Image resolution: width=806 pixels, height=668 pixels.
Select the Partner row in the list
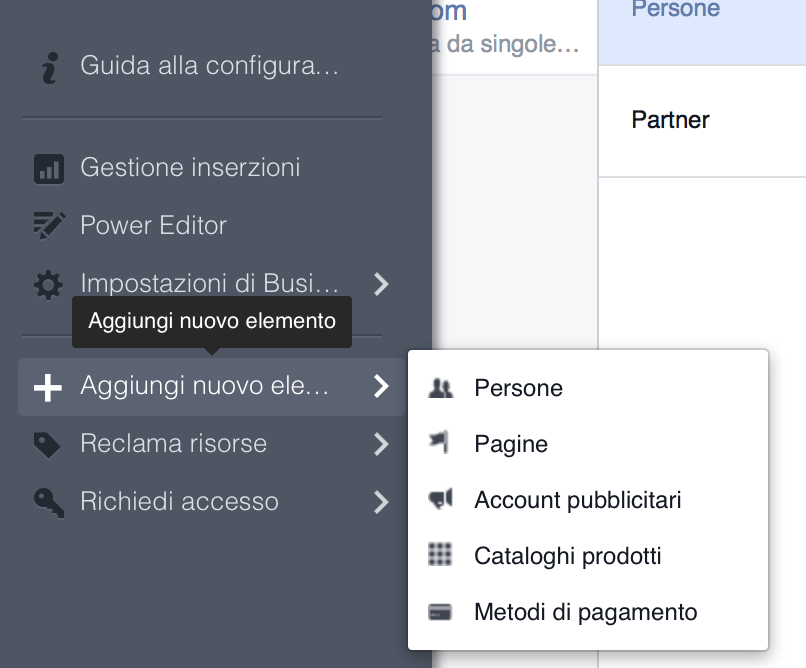pos(671,121)
